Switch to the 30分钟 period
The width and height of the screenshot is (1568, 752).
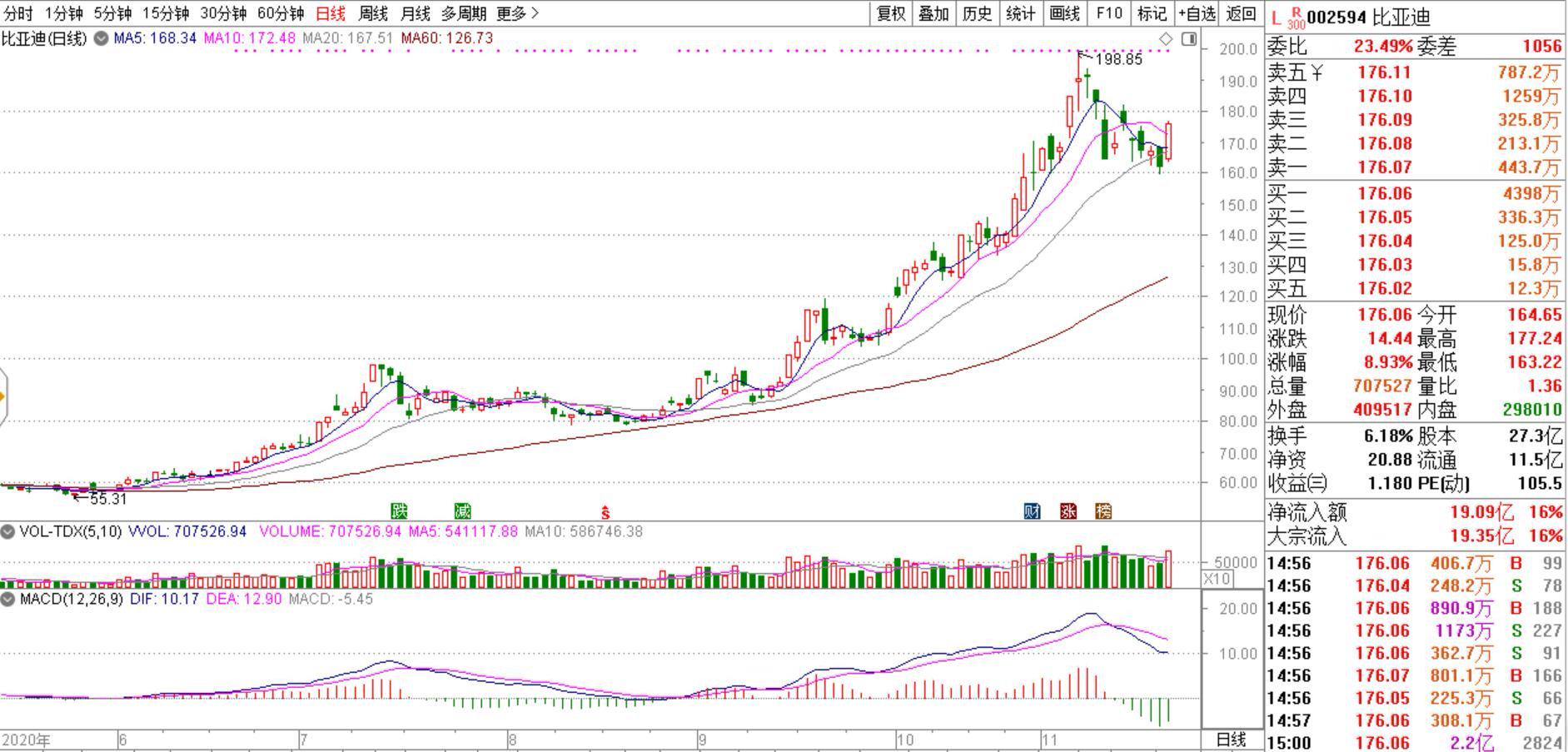[223, 13]
